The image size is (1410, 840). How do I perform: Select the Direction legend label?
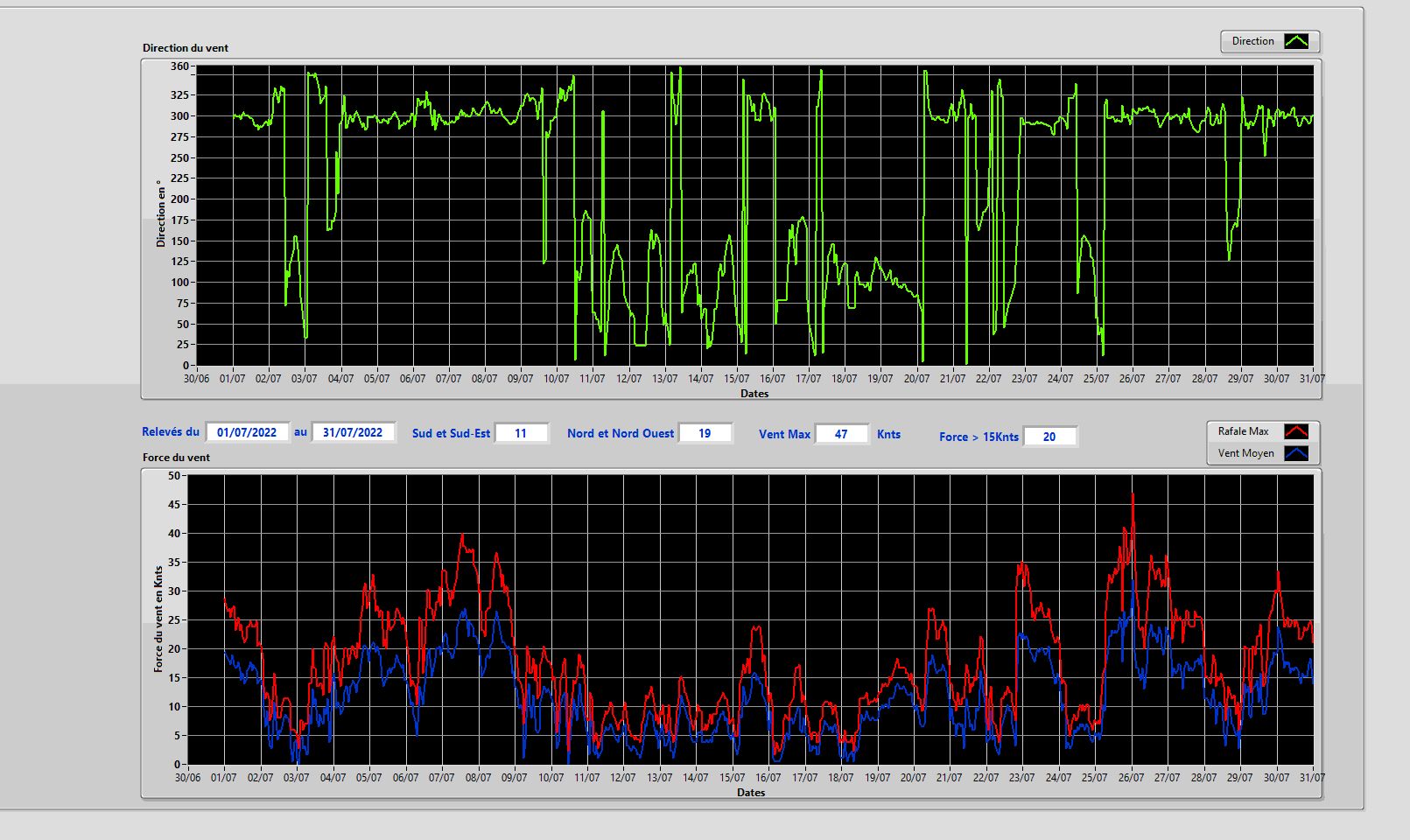tap(1252, 41)
